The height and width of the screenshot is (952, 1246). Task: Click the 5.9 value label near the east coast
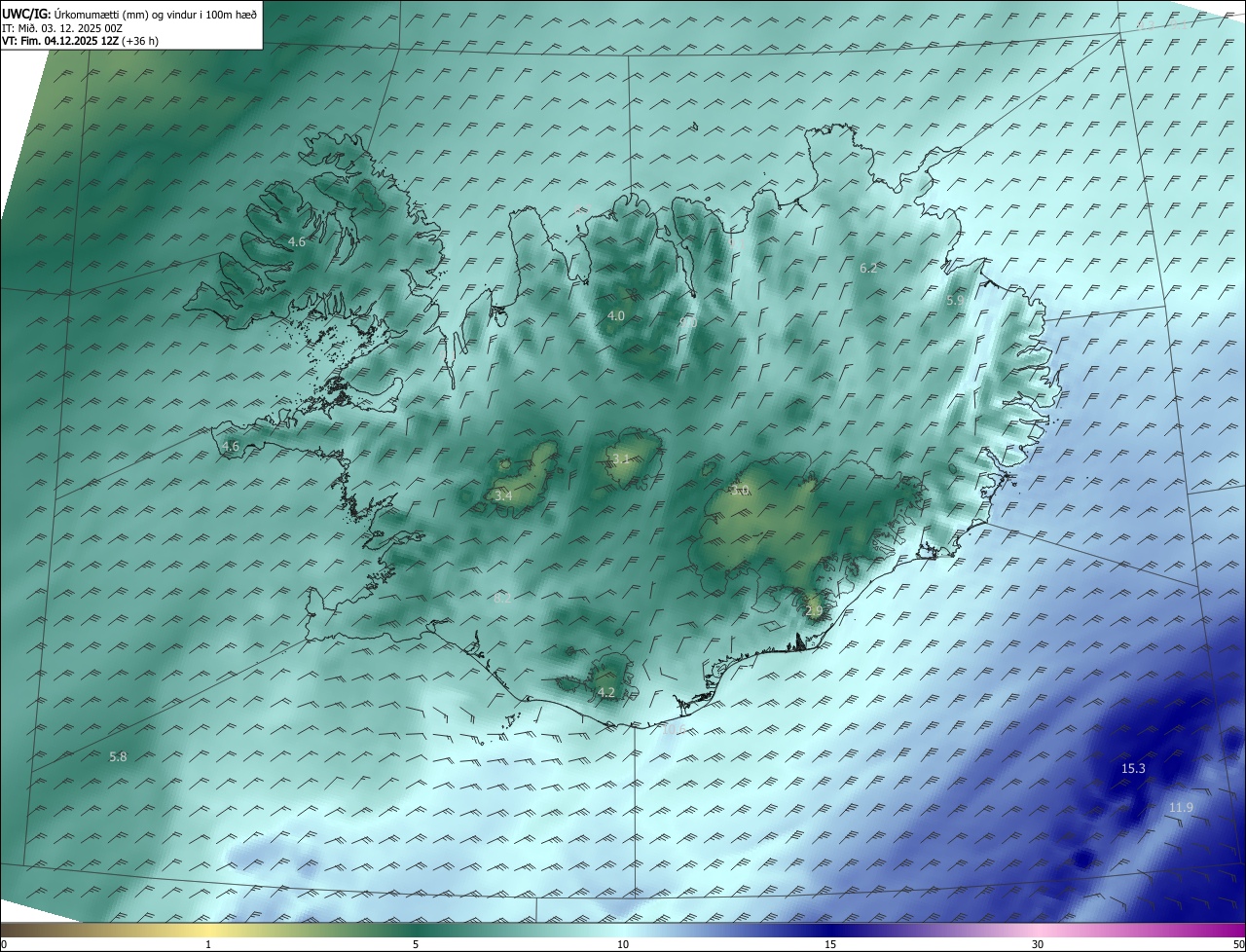(955, 301)
